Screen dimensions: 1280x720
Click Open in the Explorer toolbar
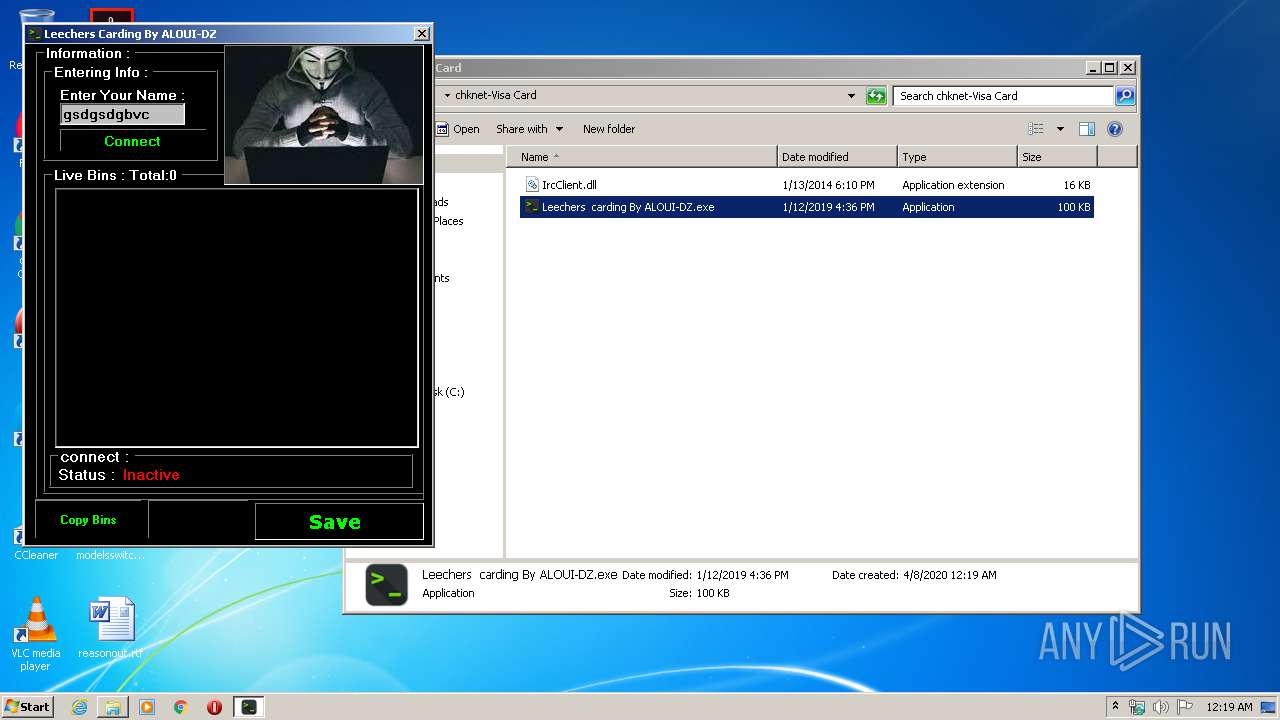coord(459,129)
